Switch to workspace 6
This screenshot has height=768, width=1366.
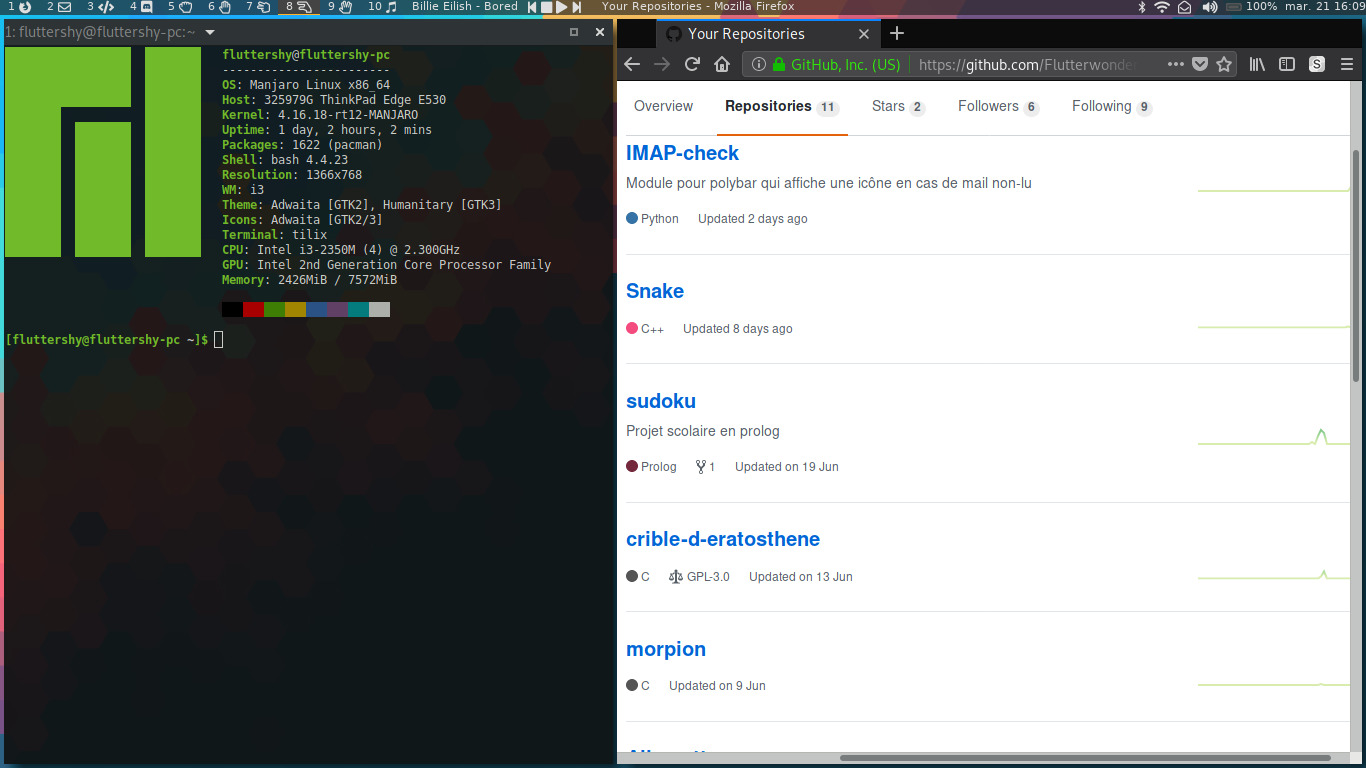[x=220, y=7]
